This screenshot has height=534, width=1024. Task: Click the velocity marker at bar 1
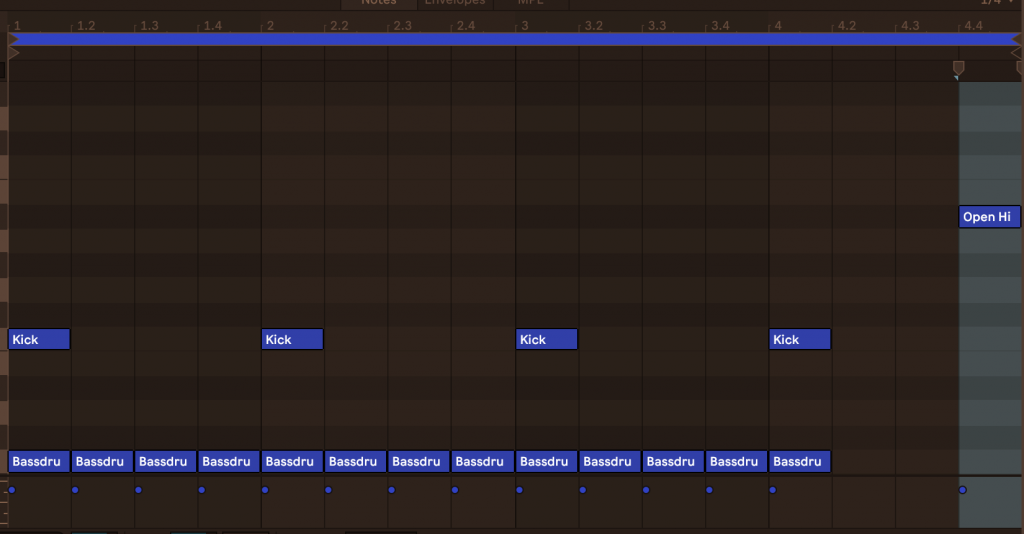[x=12, y=490]
